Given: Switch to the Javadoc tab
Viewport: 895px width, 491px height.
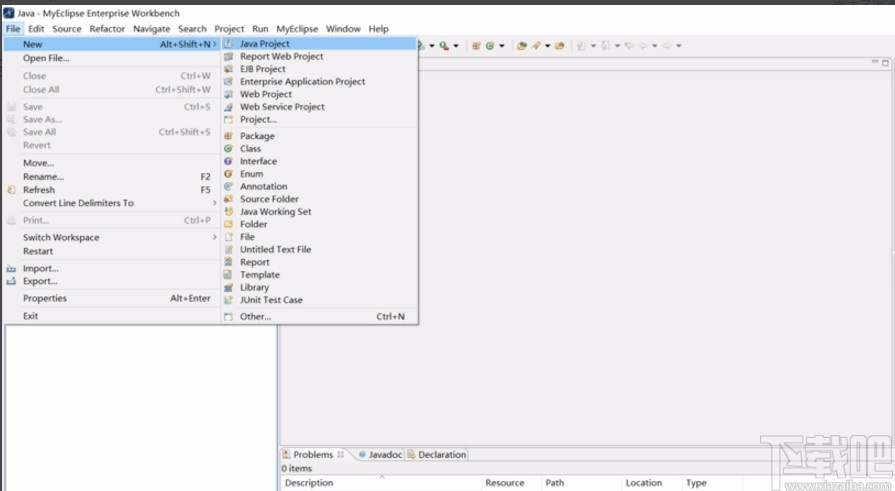Looking at the screenshot, I should click(380, 454).
